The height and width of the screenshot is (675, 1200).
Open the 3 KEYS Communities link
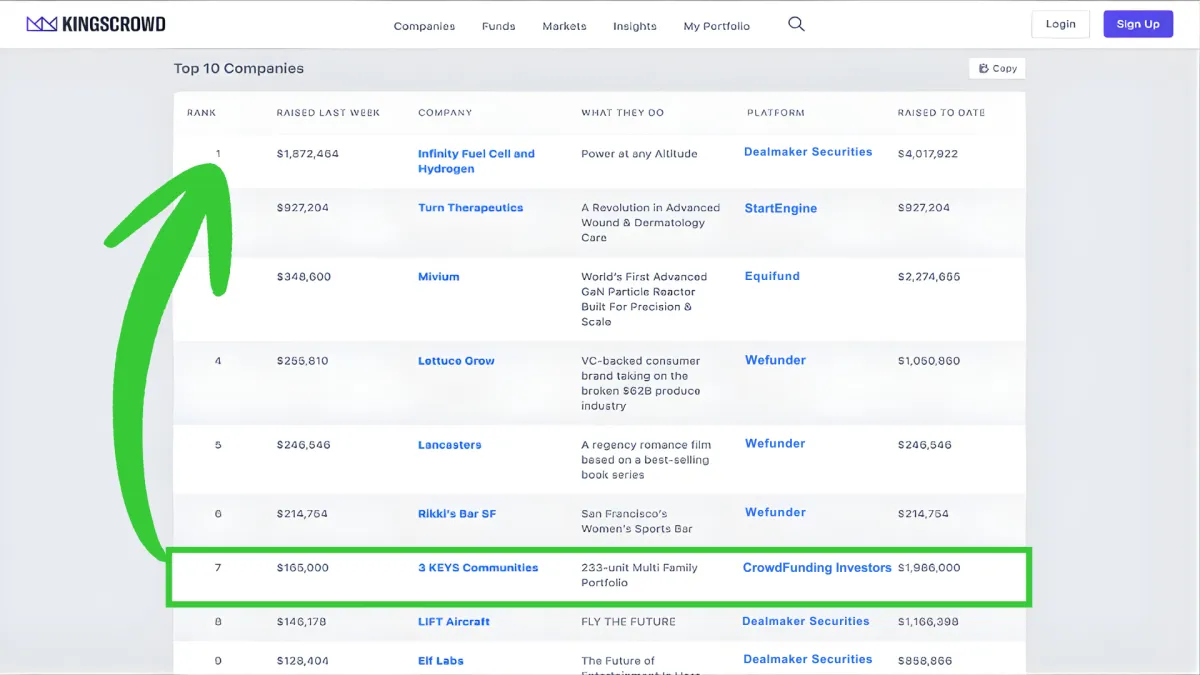(x=478, y=568)
